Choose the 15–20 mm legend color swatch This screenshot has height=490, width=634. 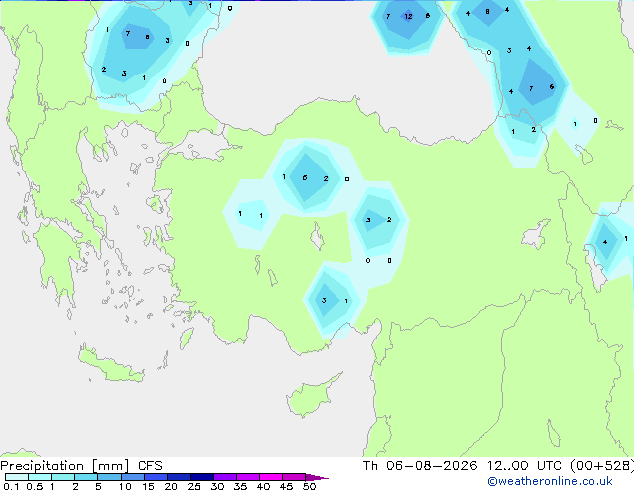click(x=156, y=477)
